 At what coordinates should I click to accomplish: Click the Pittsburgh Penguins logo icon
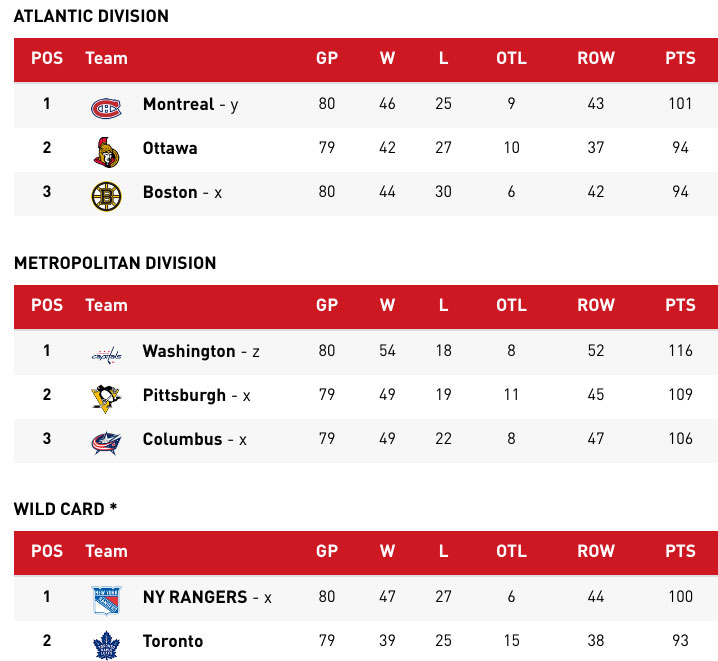coord(105,396)
